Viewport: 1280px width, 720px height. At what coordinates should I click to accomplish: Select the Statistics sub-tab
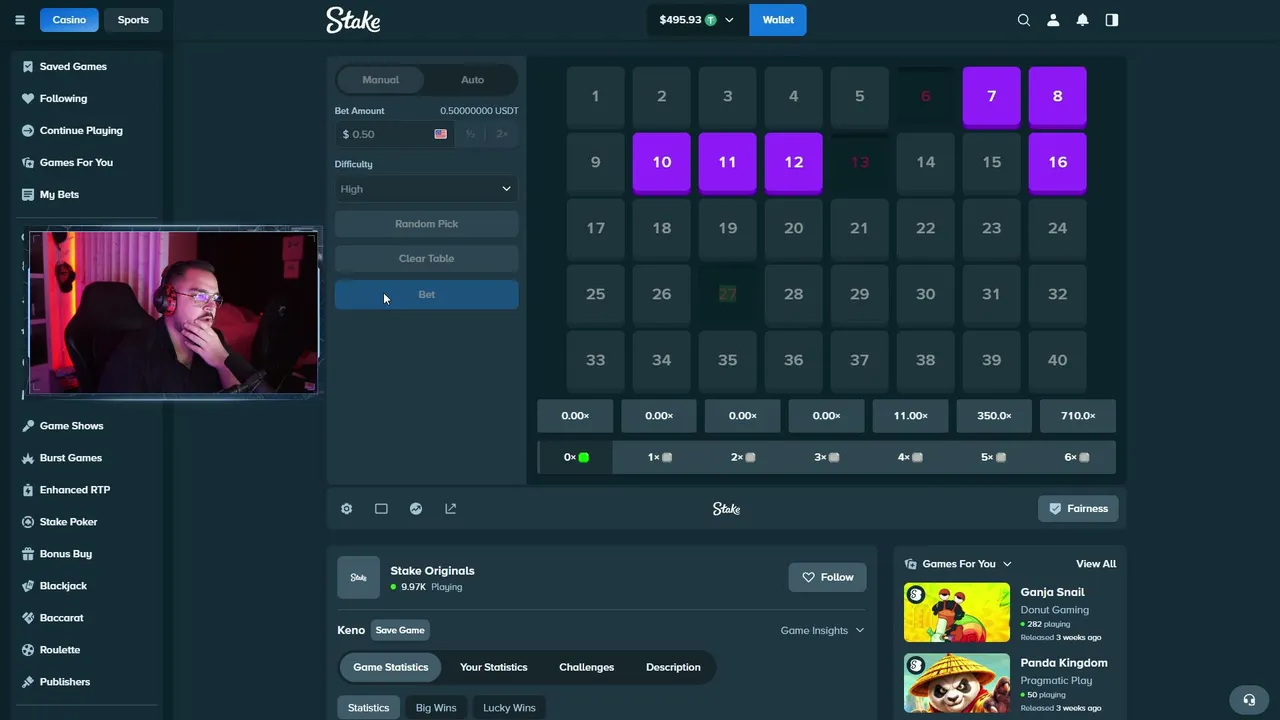coord(368,708)
